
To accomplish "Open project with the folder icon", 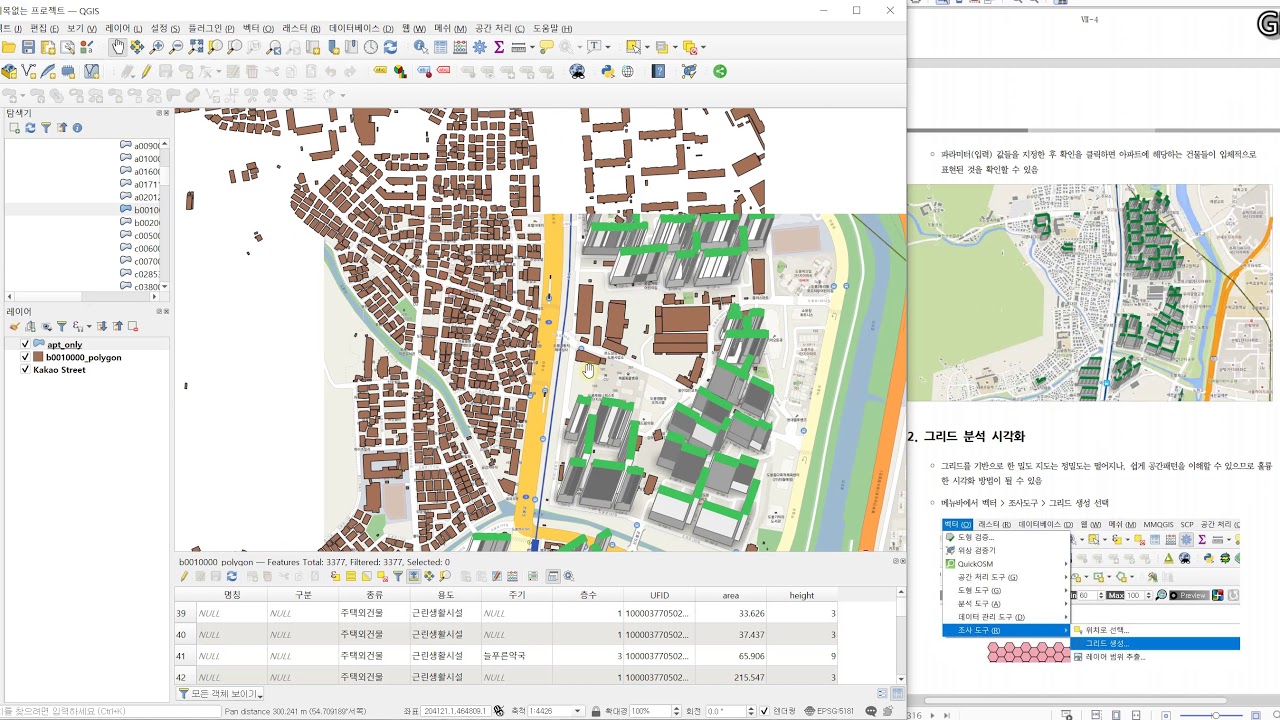I will click(9, 47).
